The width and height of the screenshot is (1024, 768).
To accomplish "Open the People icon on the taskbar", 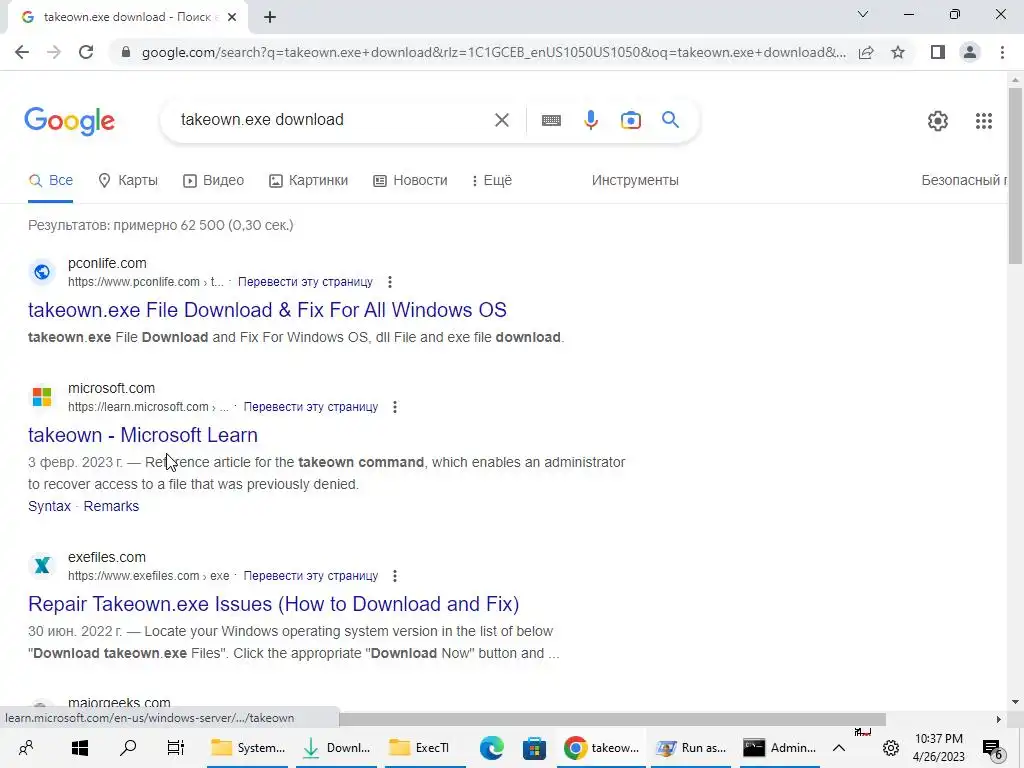I will [x=26, y=748].
